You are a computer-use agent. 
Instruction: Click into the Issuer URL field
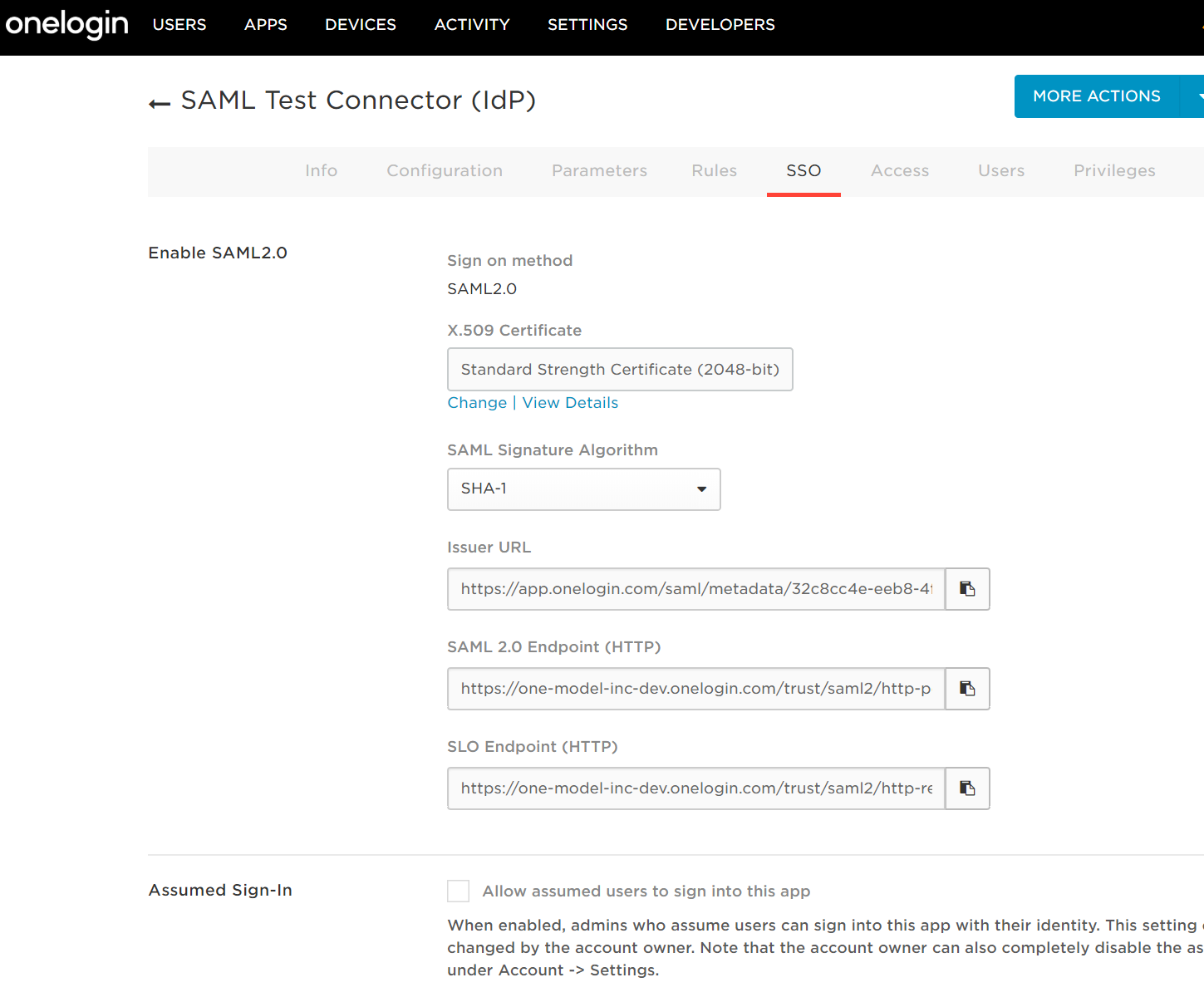coord(696,589)
